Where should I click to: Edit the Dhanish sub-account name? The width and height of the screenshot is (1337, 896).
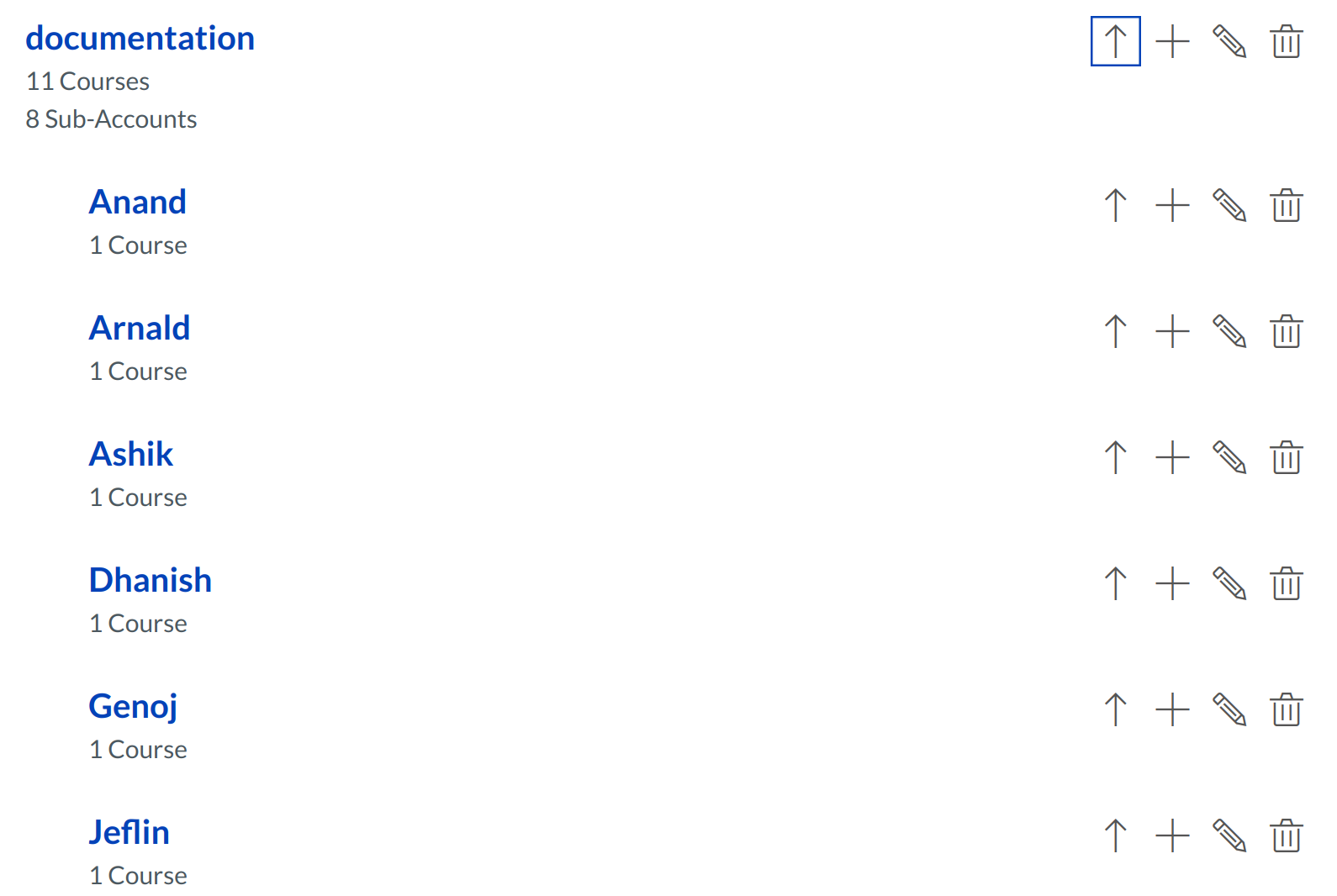coord(1229,583)
